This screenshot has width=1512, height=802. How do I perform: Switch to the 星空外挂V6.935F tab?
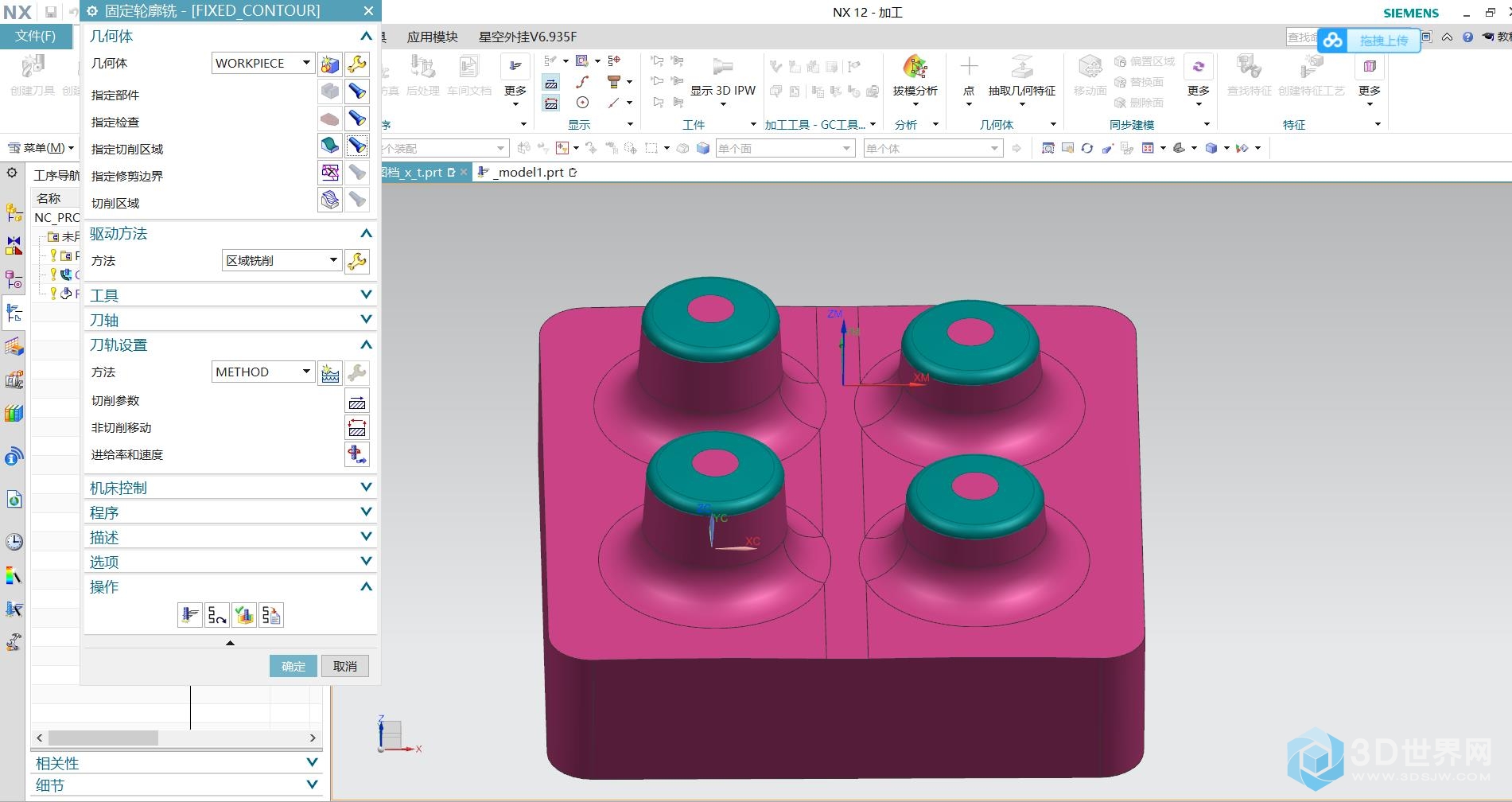coord(527,37)
